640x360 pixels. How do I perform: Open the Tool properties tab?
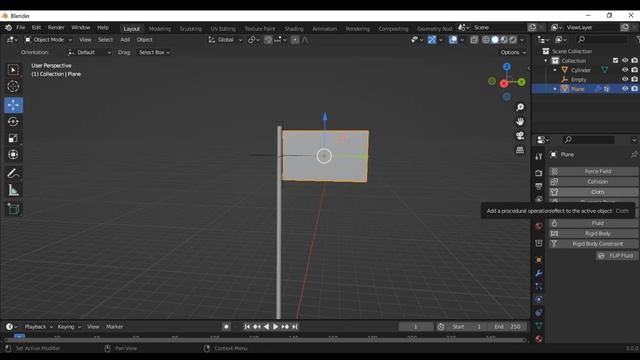click(539, 156)
